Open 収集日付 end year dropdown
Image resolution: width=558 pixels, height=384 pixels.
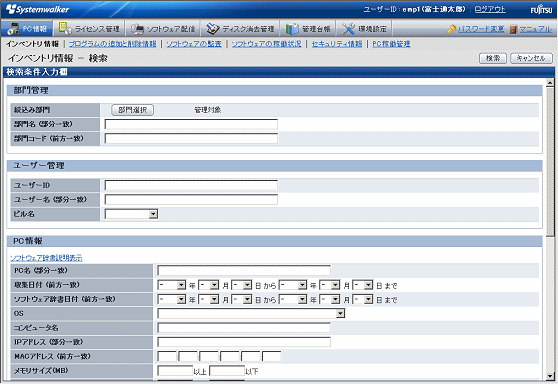tap(293, 285)
